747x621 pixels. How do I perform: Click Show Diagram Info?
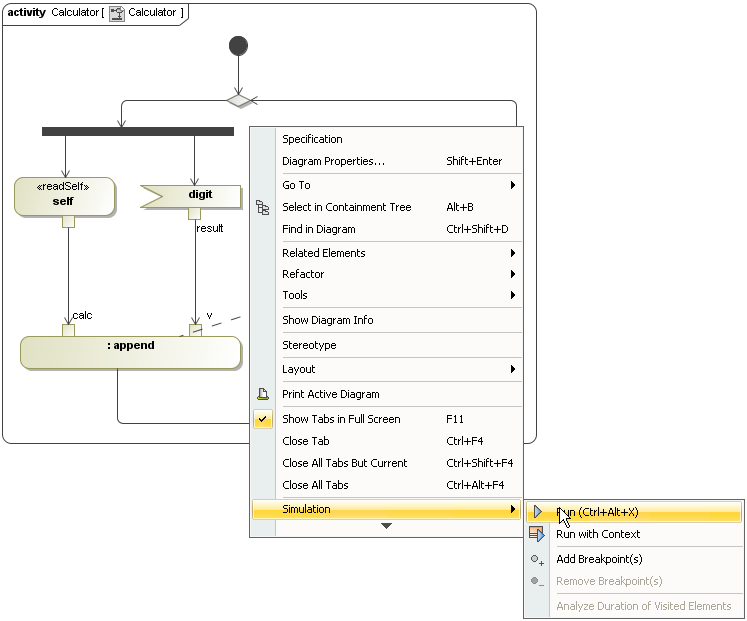click(x=327, y=320)
